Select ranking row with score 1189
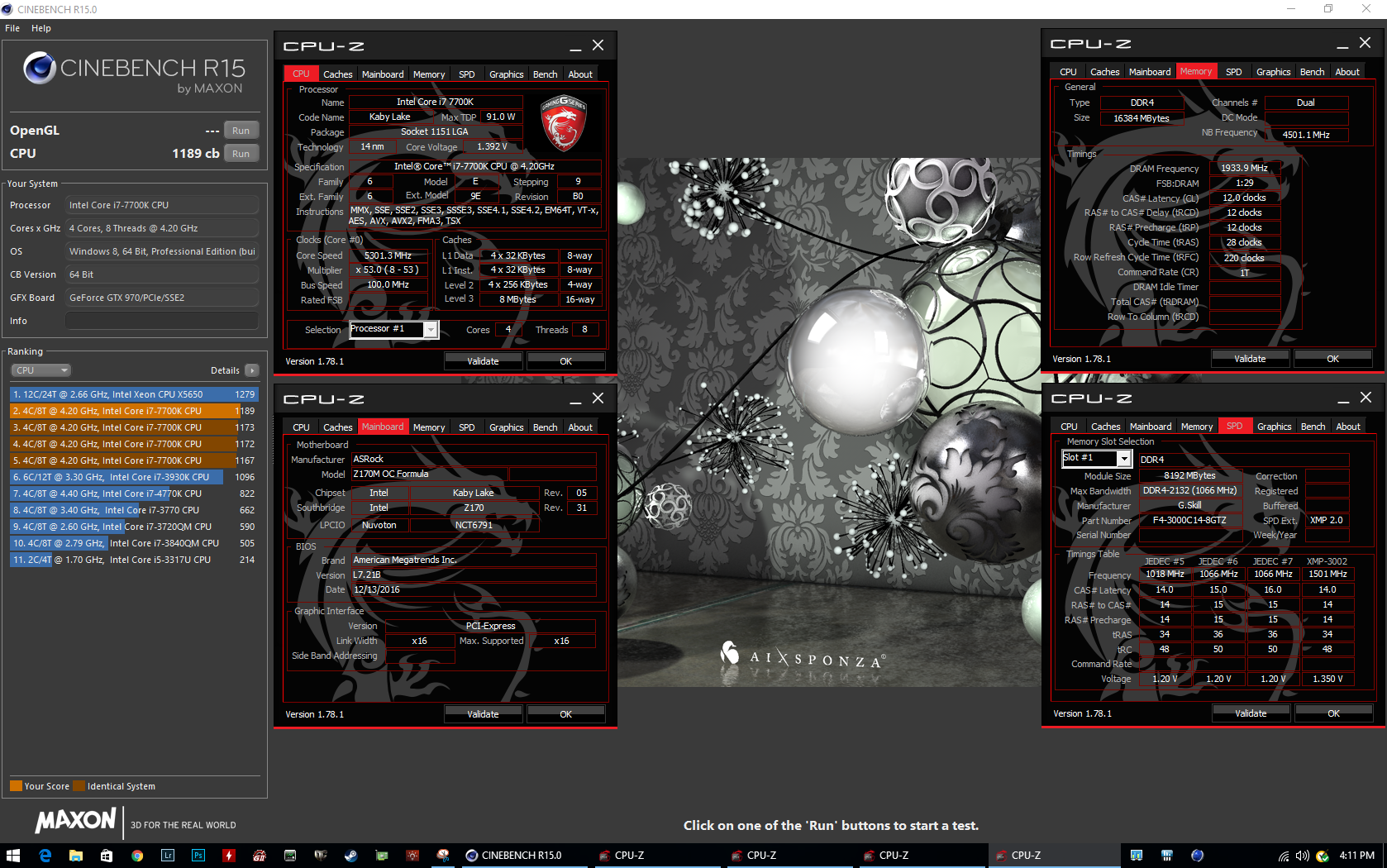This screenshot has width=1387, height=868. pyautogui.click(x=134, y=411)
